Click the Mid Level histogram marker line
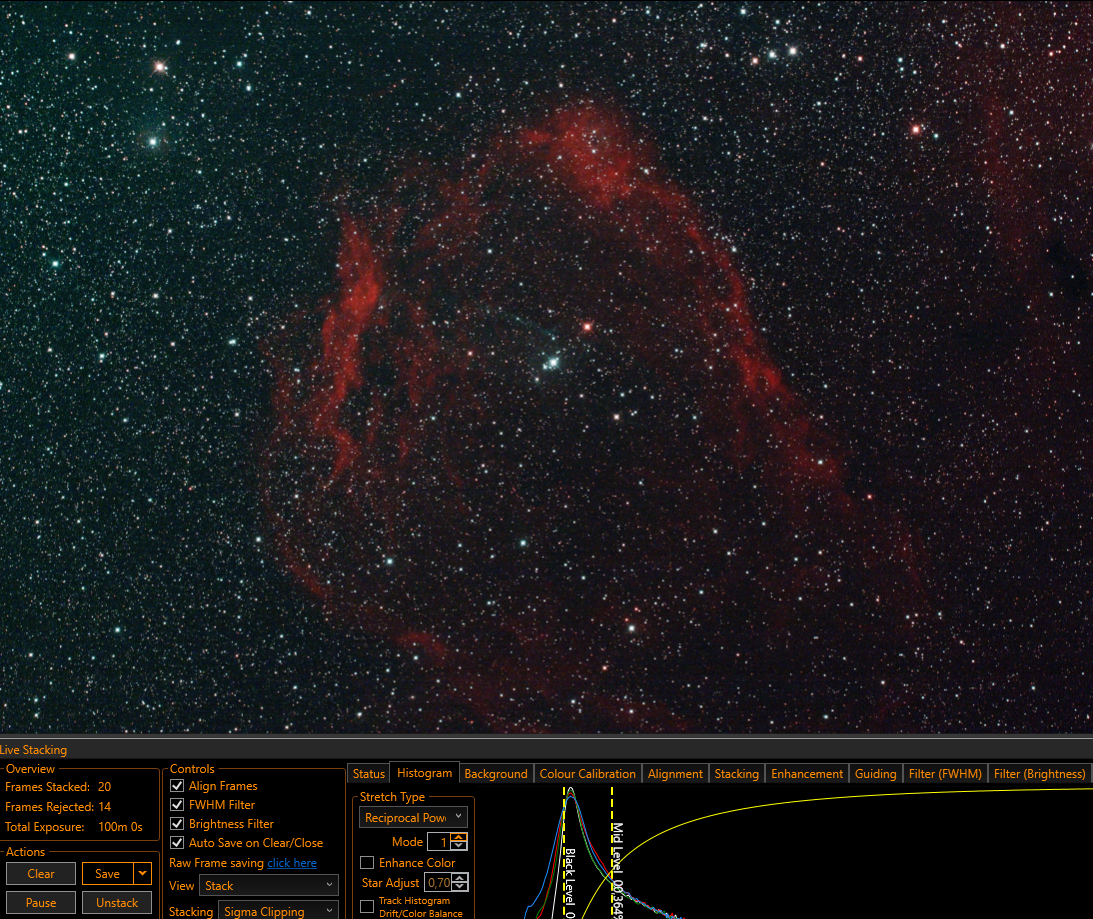This screenshot has height=919, width=1093. pos(612,852)
